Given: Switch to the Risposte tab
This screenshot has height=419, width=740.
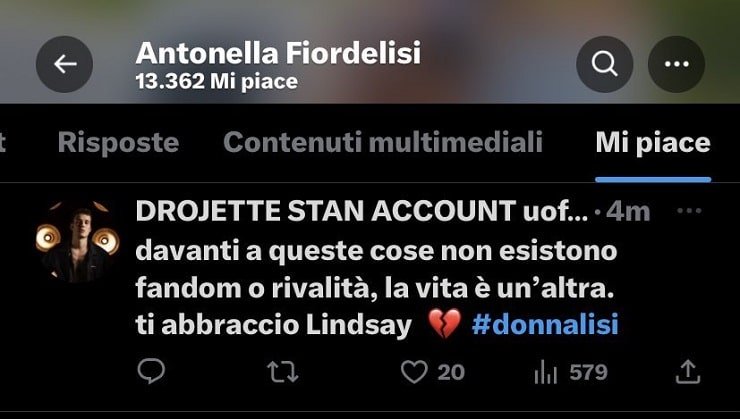Looking at the screenshot, I should point(118,142).
